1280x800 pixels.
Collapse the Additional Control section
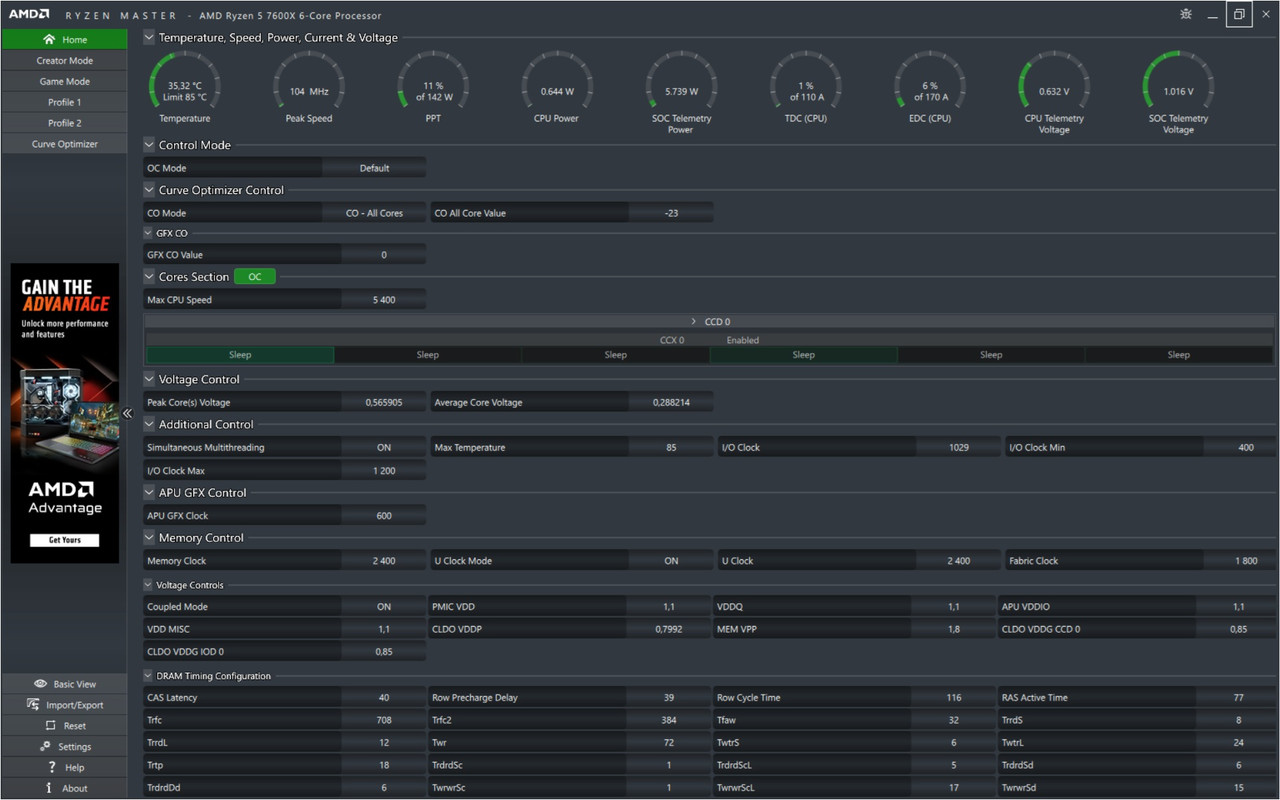coord(149,425)
